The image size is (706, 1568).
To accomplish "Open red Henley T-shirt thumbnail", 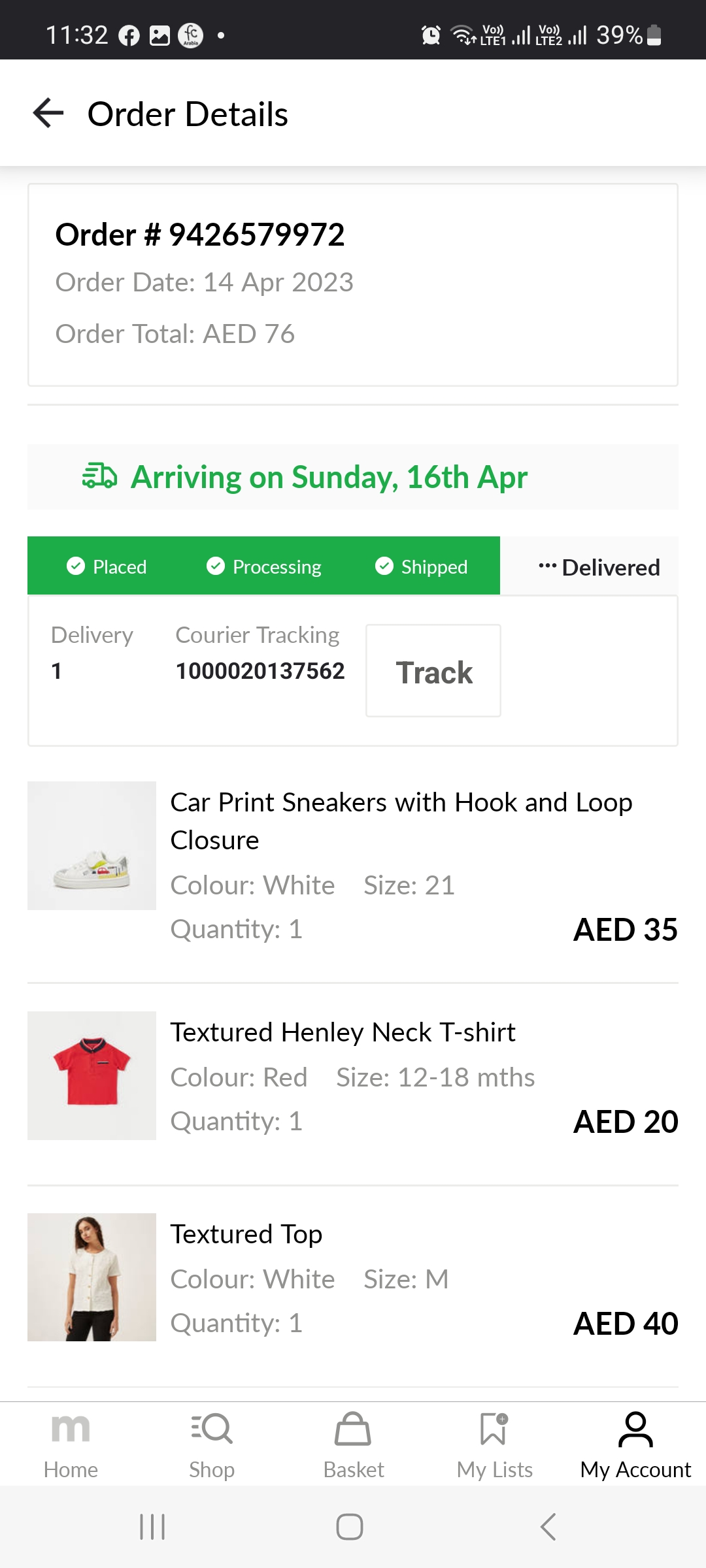I will pos(92,1075).
